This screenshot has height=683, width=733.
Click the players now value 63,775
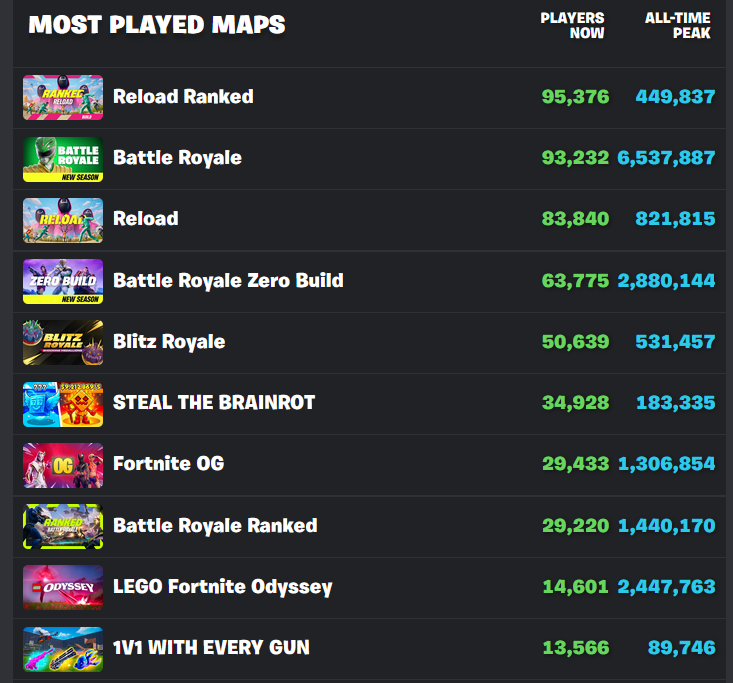[x=575, y=281]
